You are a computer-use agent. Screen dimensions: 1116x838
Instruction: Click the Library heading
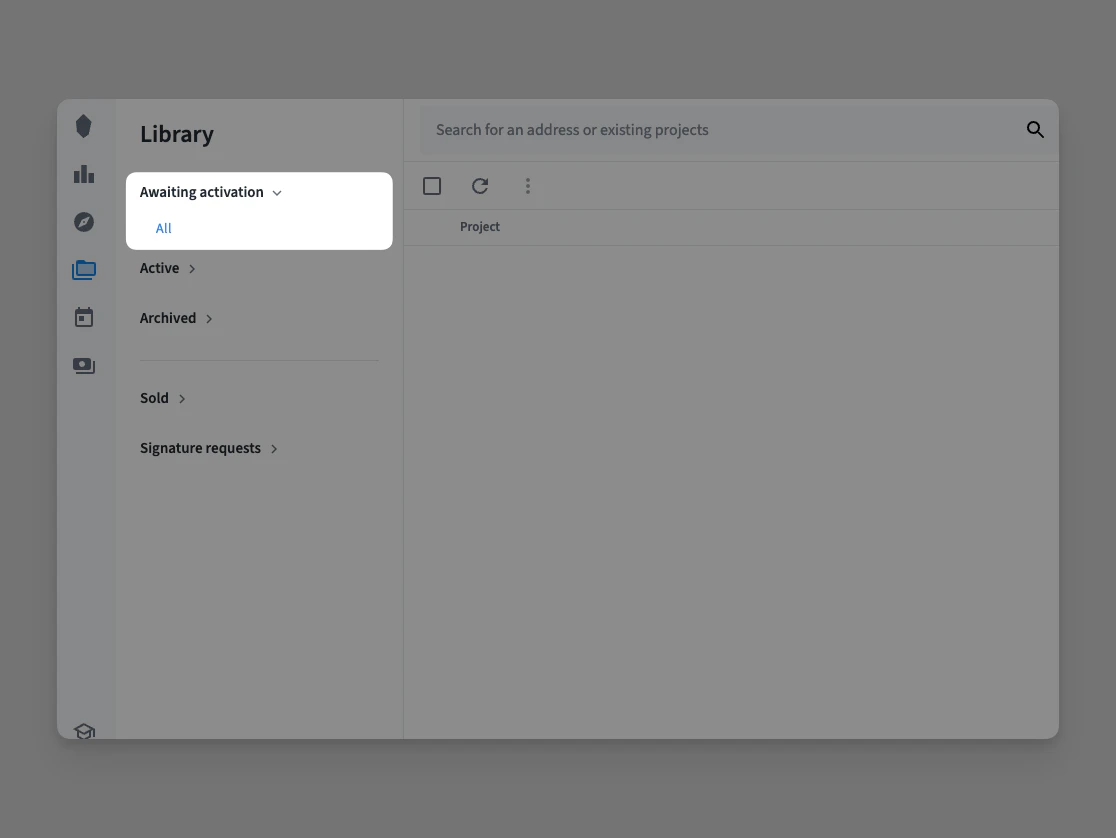coord(176,134)
